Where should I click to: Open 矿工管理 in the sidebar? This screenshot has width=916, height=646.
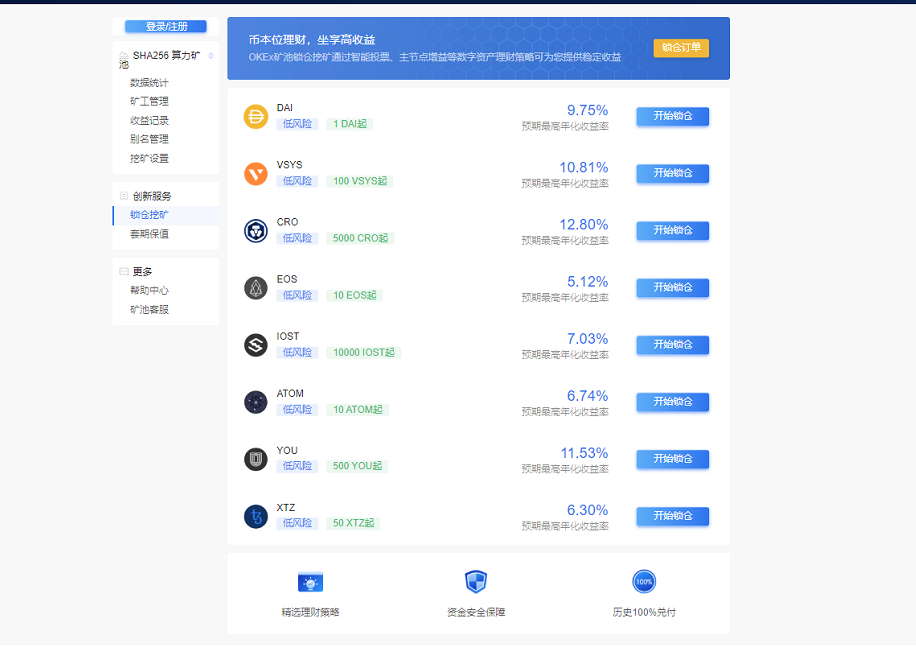click(x=149, y=102)
